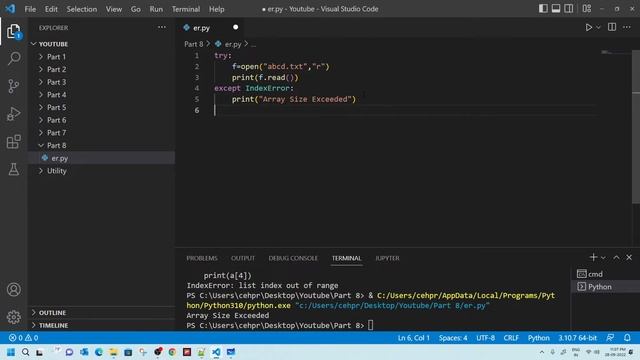Open Chrome from the taskbar
This screenshot has width=640, height=360.
pos(172,352)
